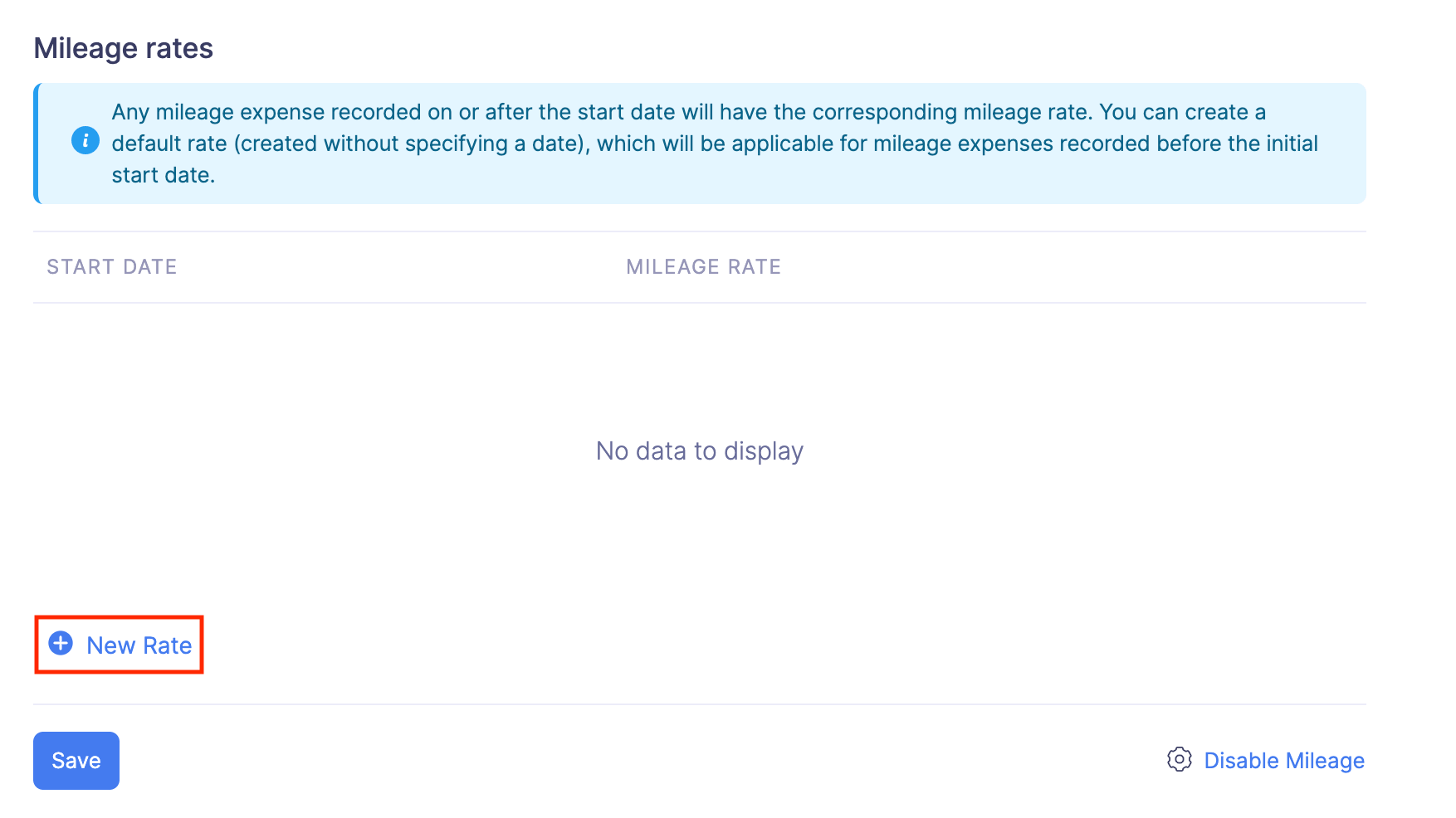Click the word "DATE" in START DATE header
1456x818 pixels.
coord(150,267)
